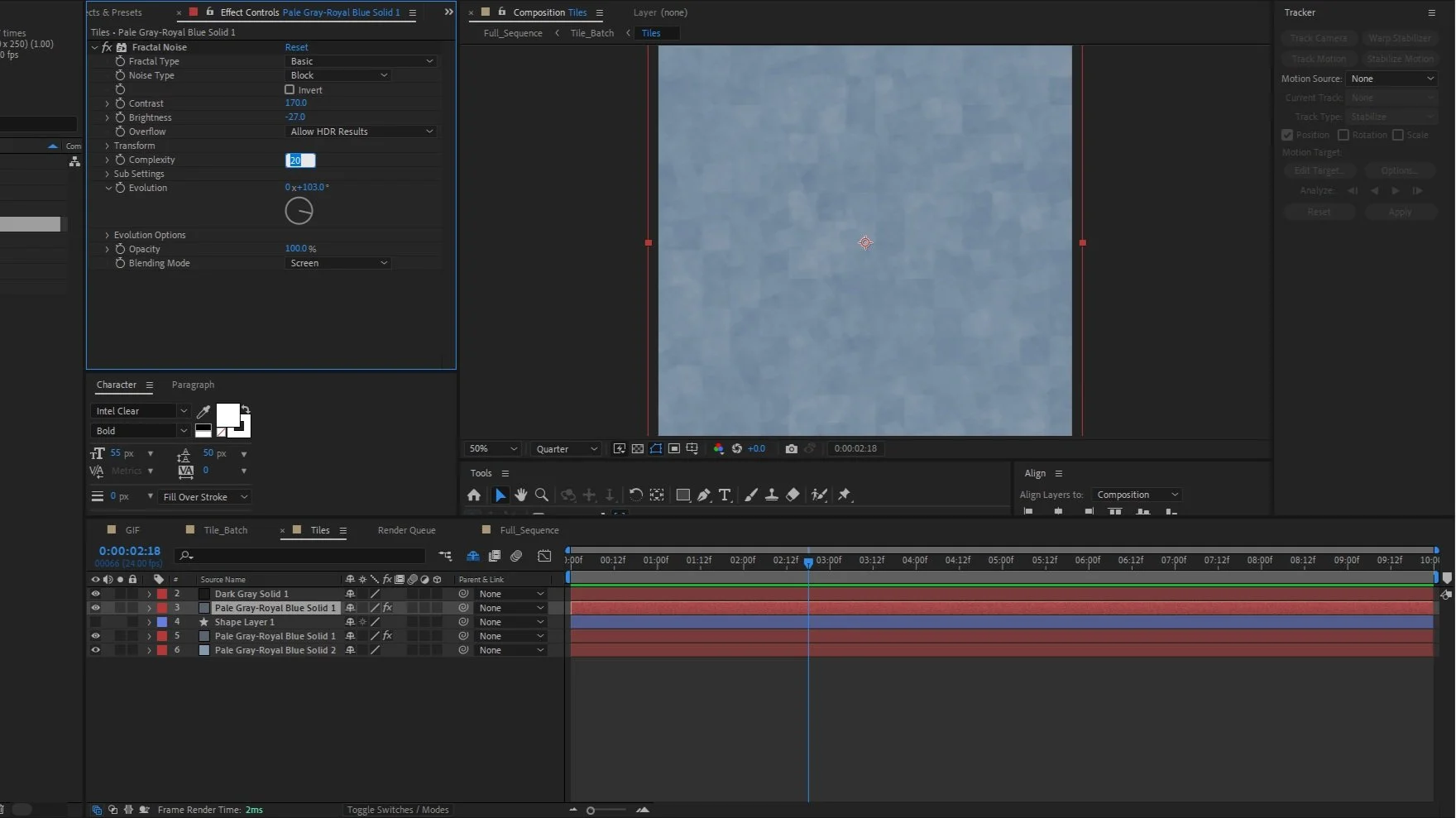
Task: Select the Type tool
Action: (x=725, y=495)
